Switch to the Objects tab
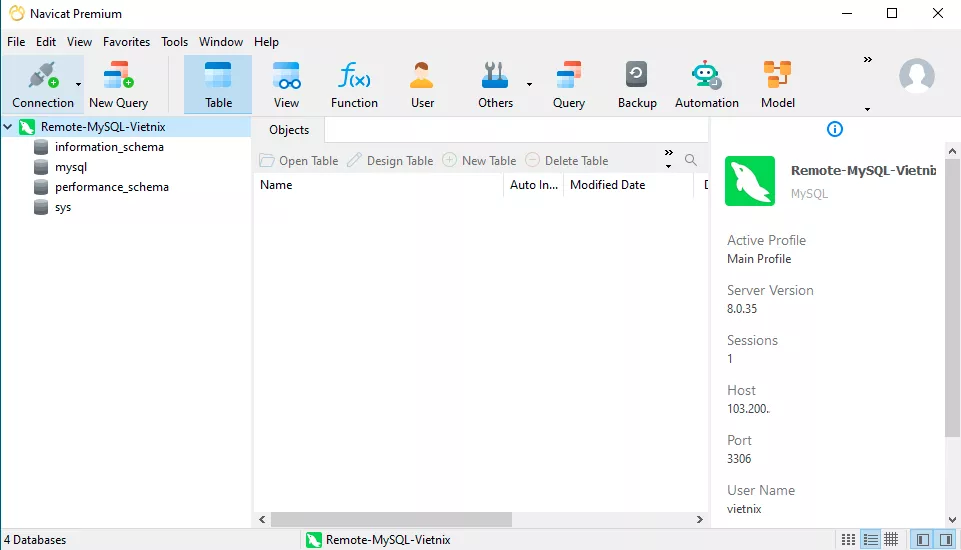The height and width of the screenshot is (550, 961). [x=289, y=130]
